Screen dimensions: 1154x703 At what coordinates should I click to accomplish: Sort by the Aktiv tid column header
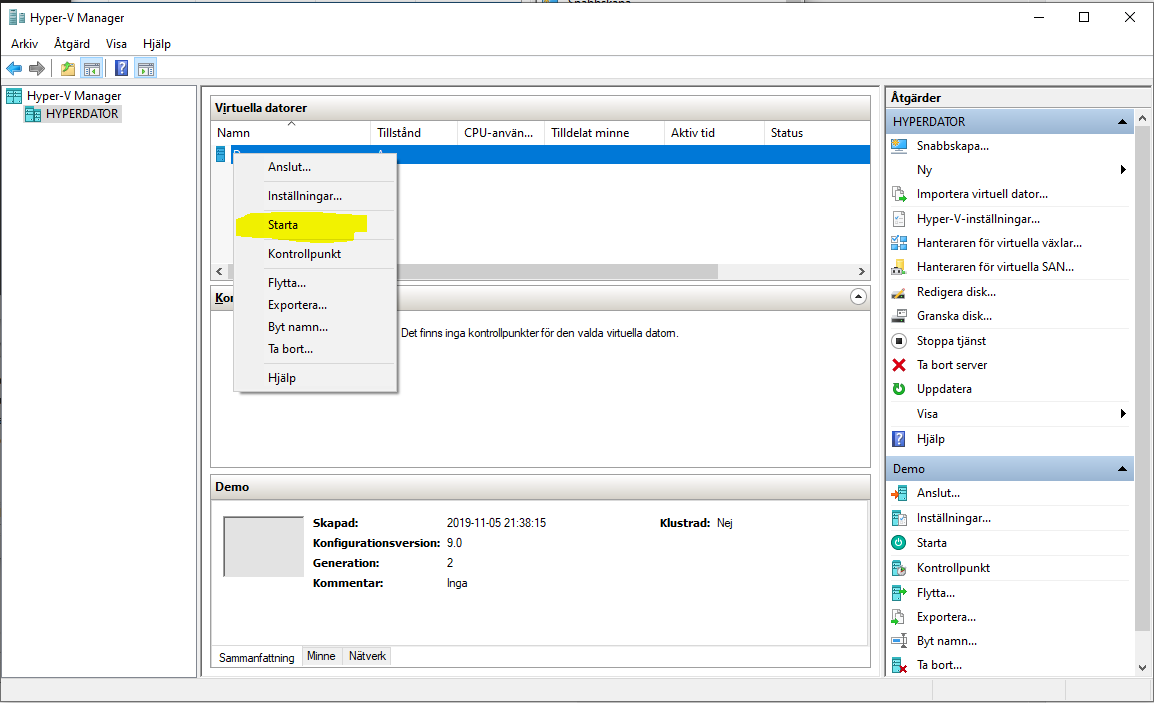click(x=714, y=133)
